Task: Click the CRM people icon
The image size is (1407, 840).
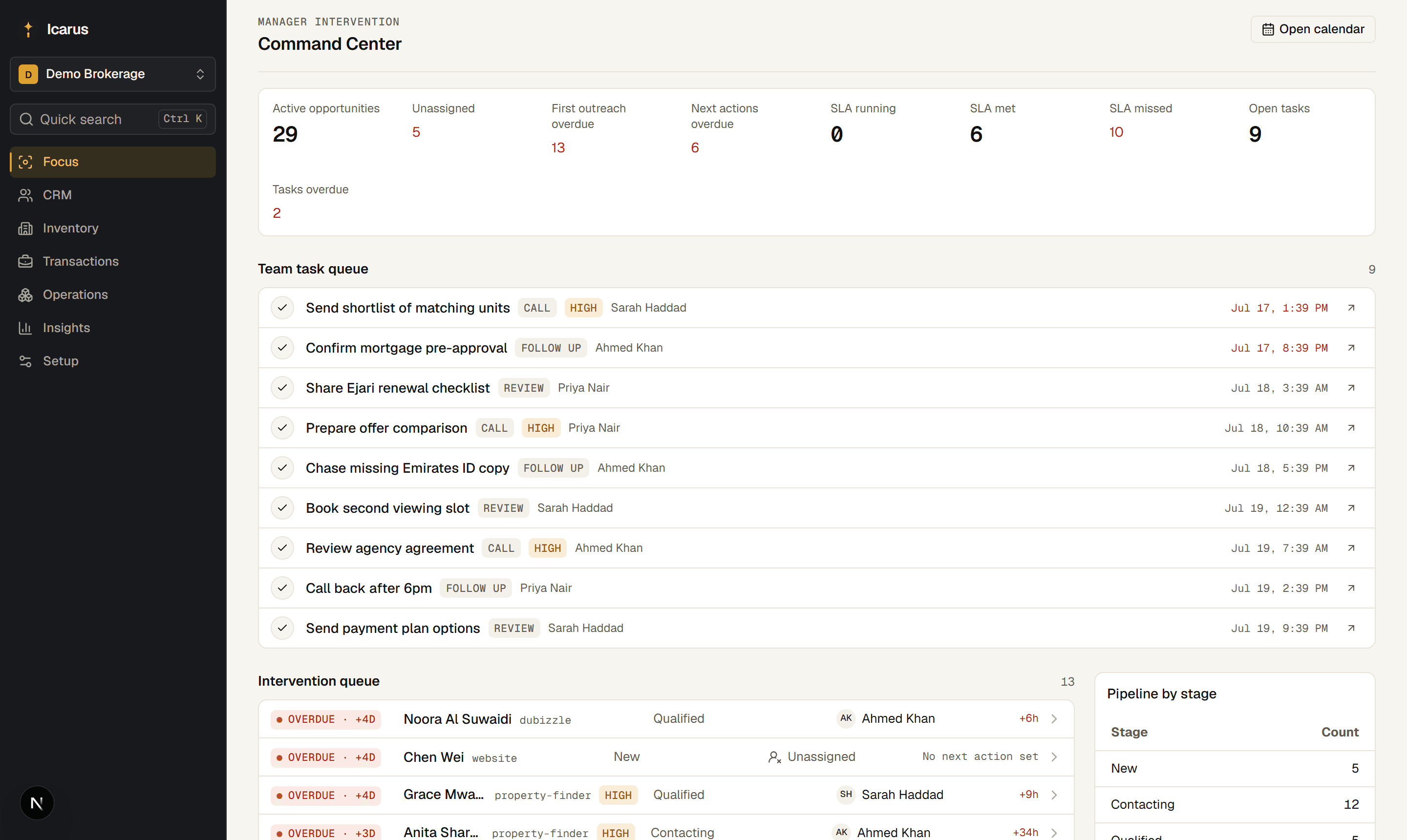Action: point(25,195)
